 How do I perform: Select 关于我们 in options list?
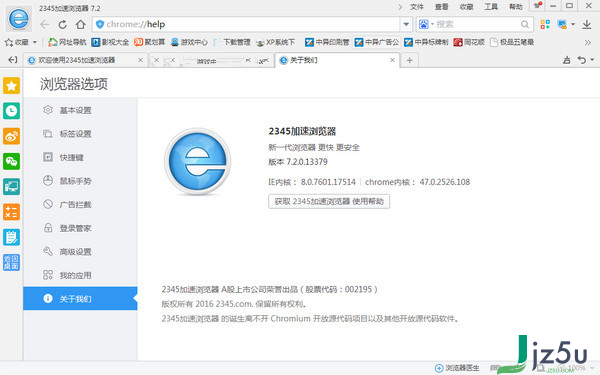click(80, 298)
